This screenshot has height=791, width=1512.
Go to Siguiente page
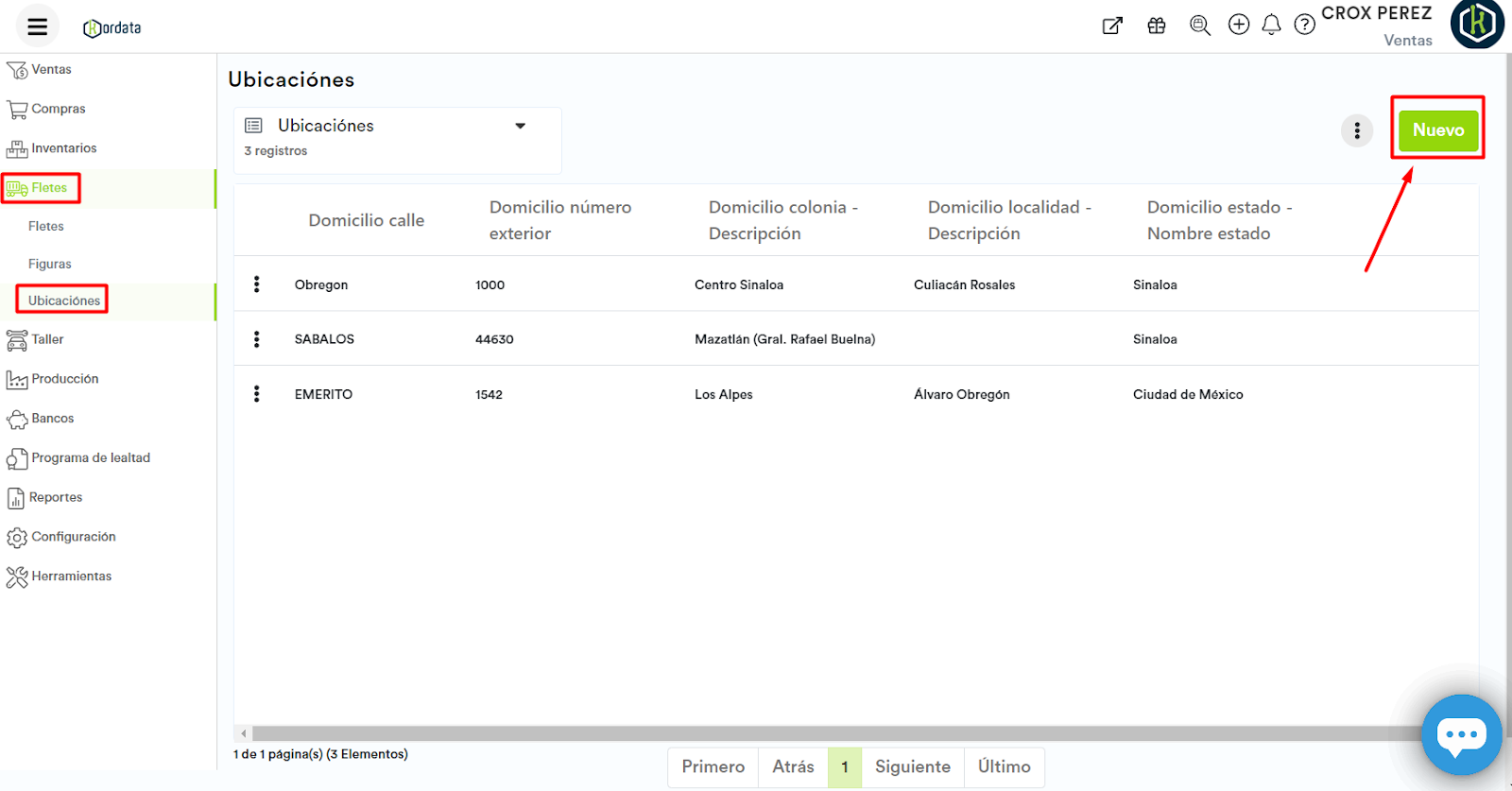(912, 766)
